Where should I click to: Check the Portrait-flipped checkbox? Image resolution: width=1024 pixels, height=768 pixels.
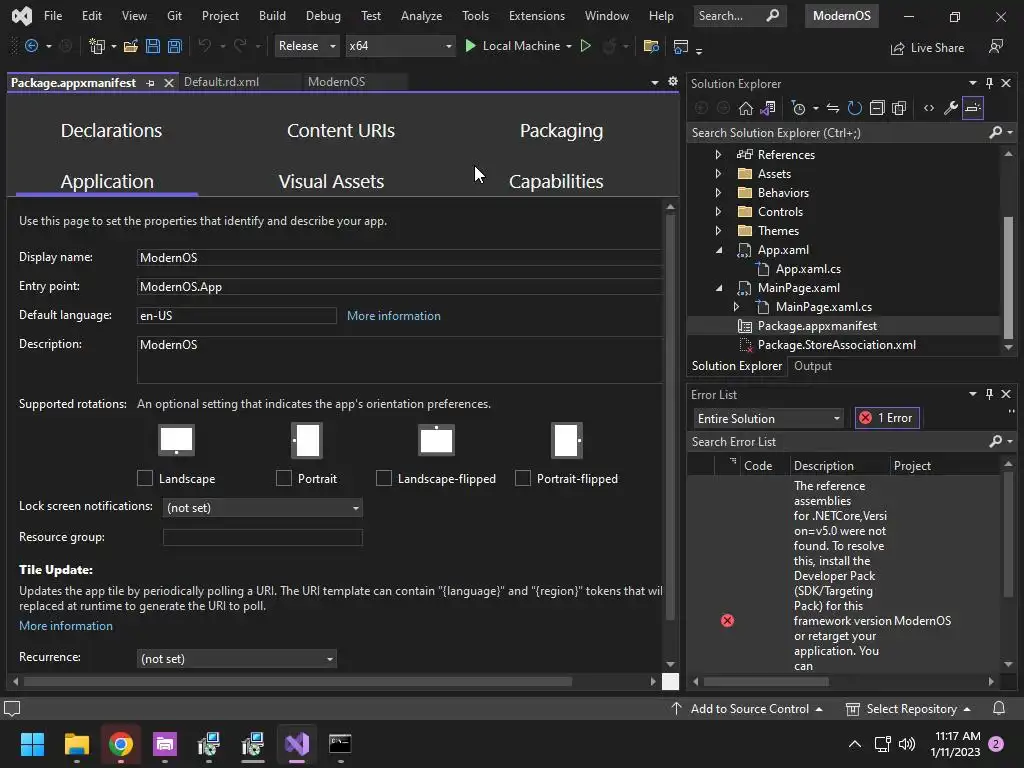pyautogui.click(x=522, y=479)
